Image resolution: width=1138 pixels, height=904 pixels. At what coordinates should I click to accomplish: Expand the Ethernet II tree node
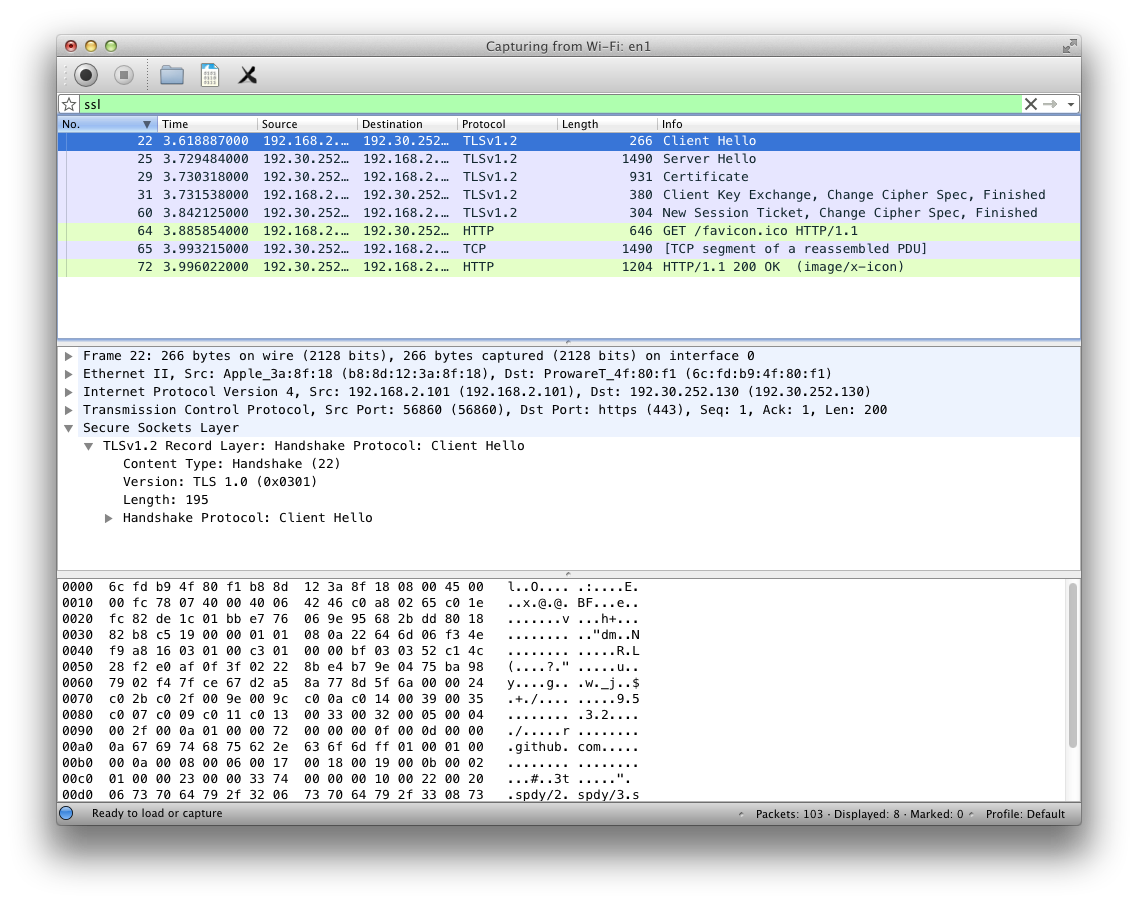[x=68, y=374]
